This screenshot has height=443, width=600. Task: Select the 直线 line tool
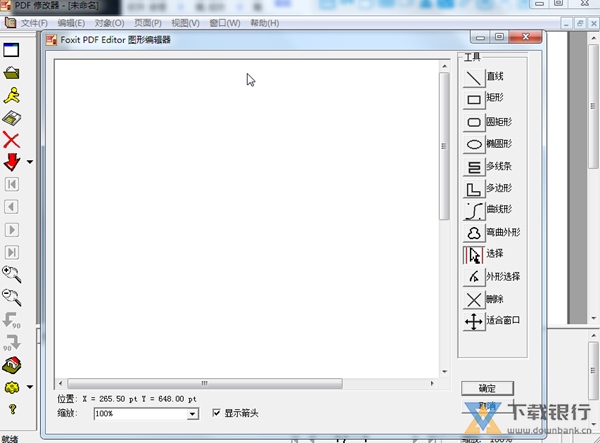[x=474, y=78]
